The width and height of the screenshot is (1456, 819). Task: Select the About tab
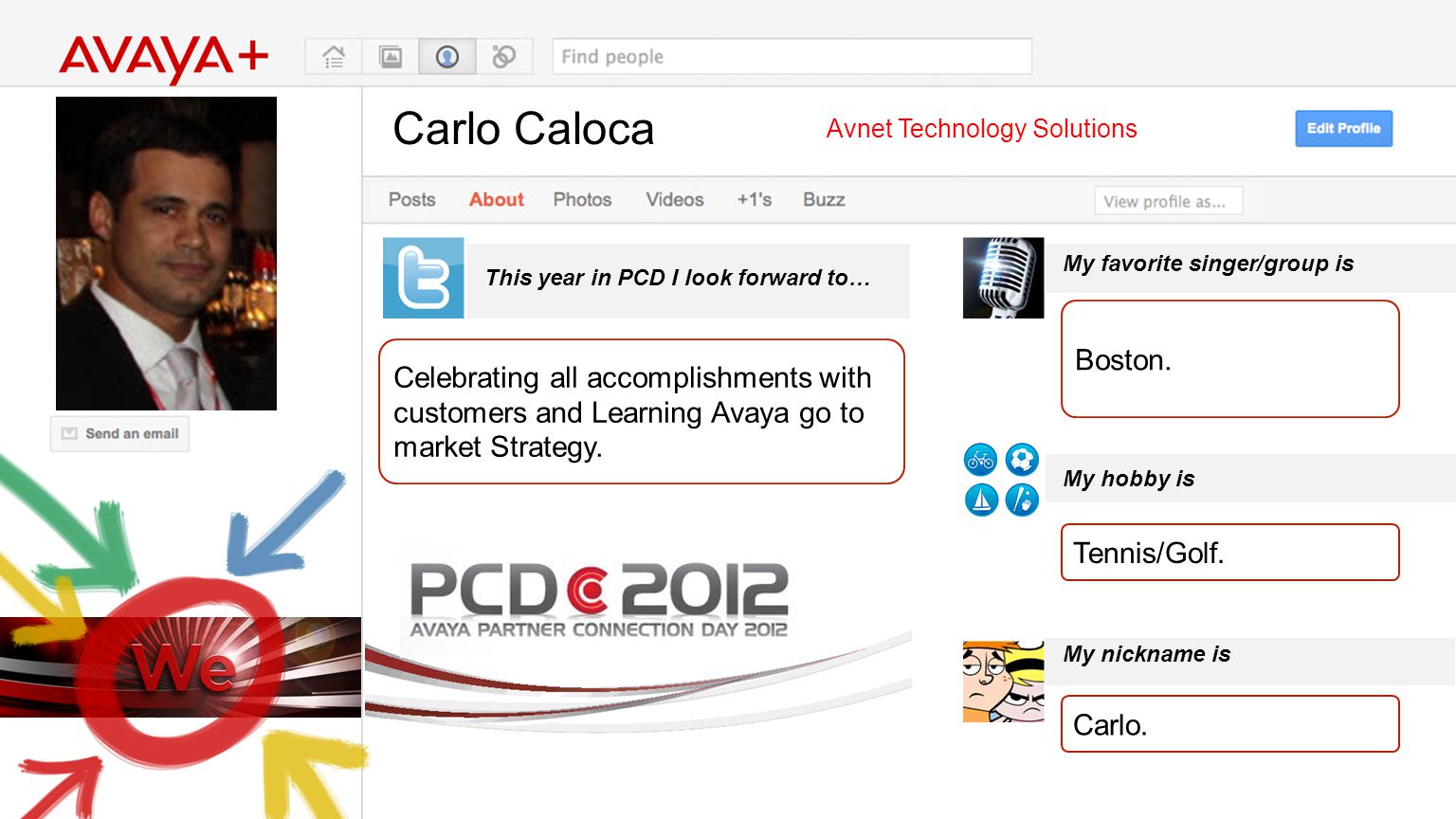tap(497, 200)
